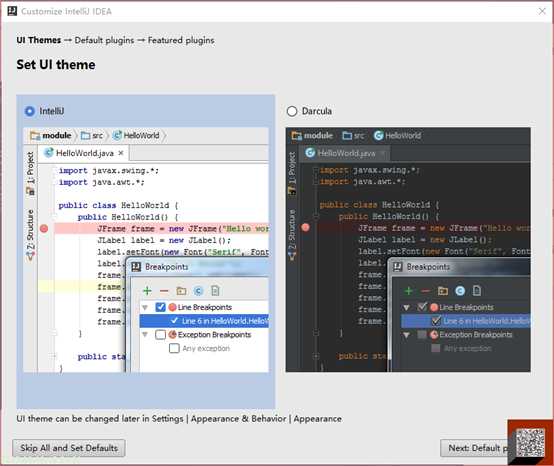Screen dimensions: 554x466
Task: Click the blue class icon in Darcula Breakpoints
Action: pyautogui.click(x=460, y=291)
